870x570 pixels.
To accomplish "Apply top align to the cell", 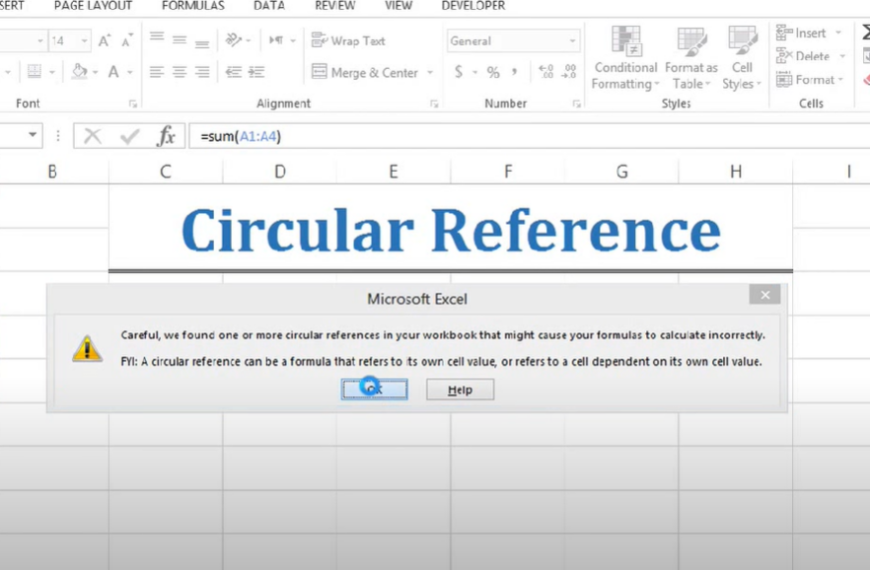I will coord(157,37).
